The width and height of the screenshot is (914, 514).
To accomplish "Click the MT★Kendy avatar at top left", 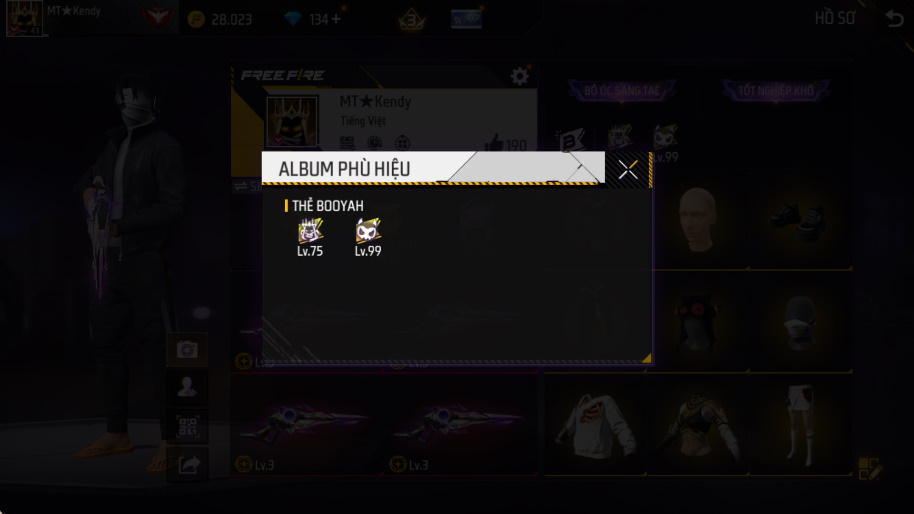I will pyautogui.click(x=24, y=17).
